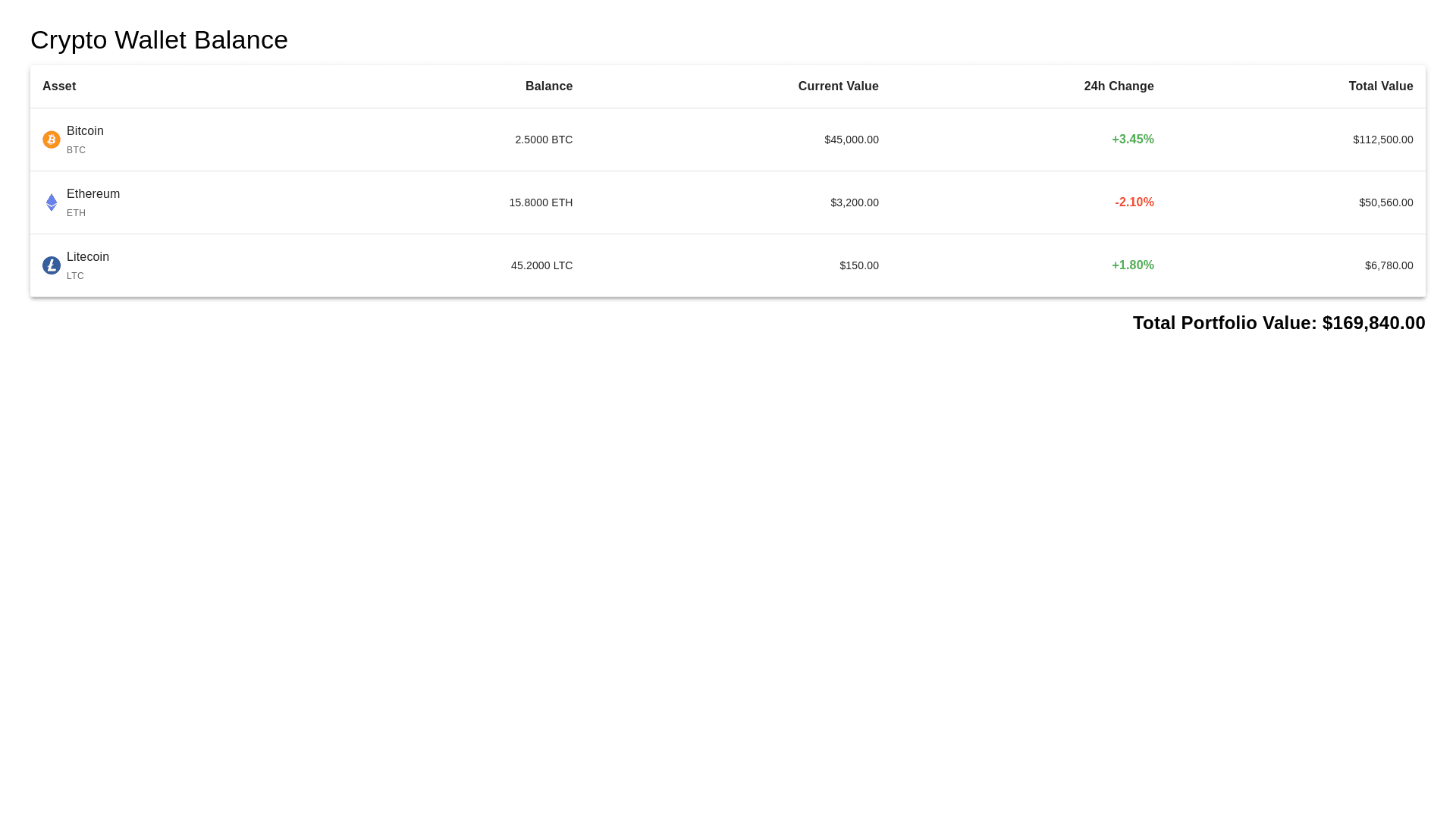This screenshot has width=1456, height=819.
Task: Click the blue Litecoin logo icon
Action: 52,265
